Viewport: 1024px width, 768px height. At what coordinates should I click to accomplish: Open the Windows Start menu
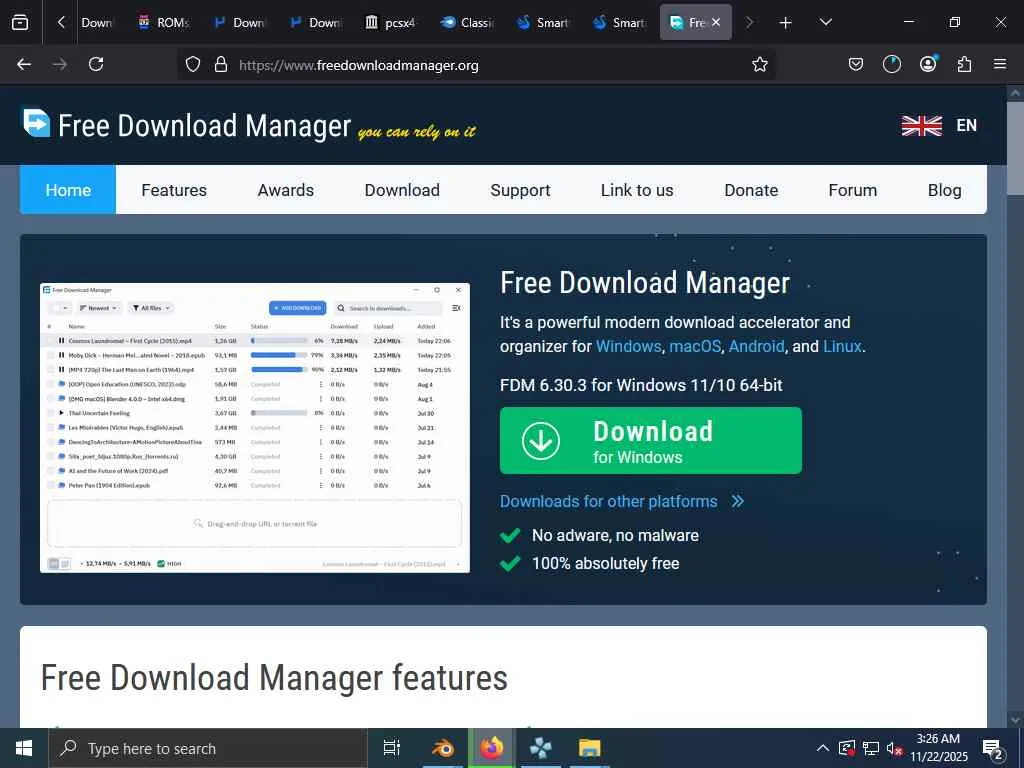(x=24, y=748)
